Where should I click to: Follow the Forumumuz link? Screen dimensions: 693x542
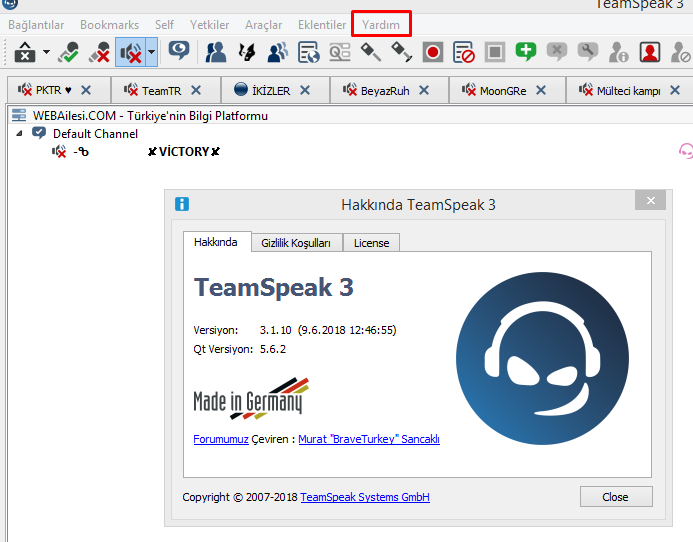point(221,439)
